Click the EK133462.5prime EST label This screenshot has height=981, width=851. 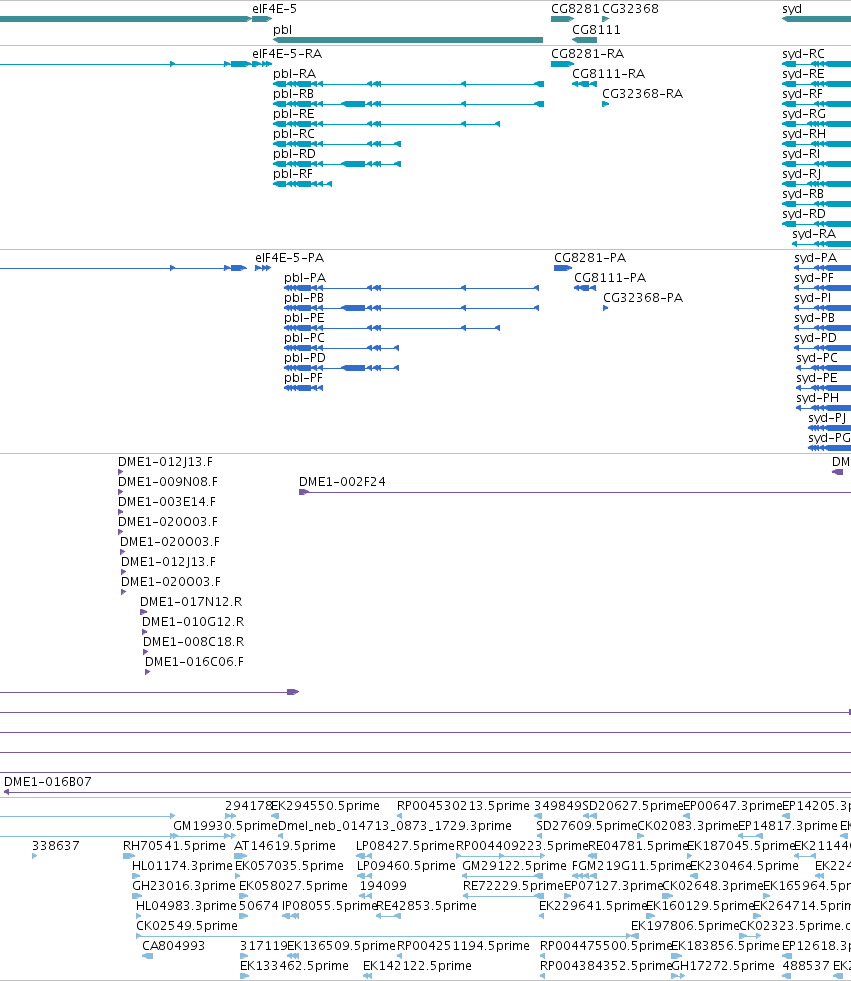tap(294, 966)
